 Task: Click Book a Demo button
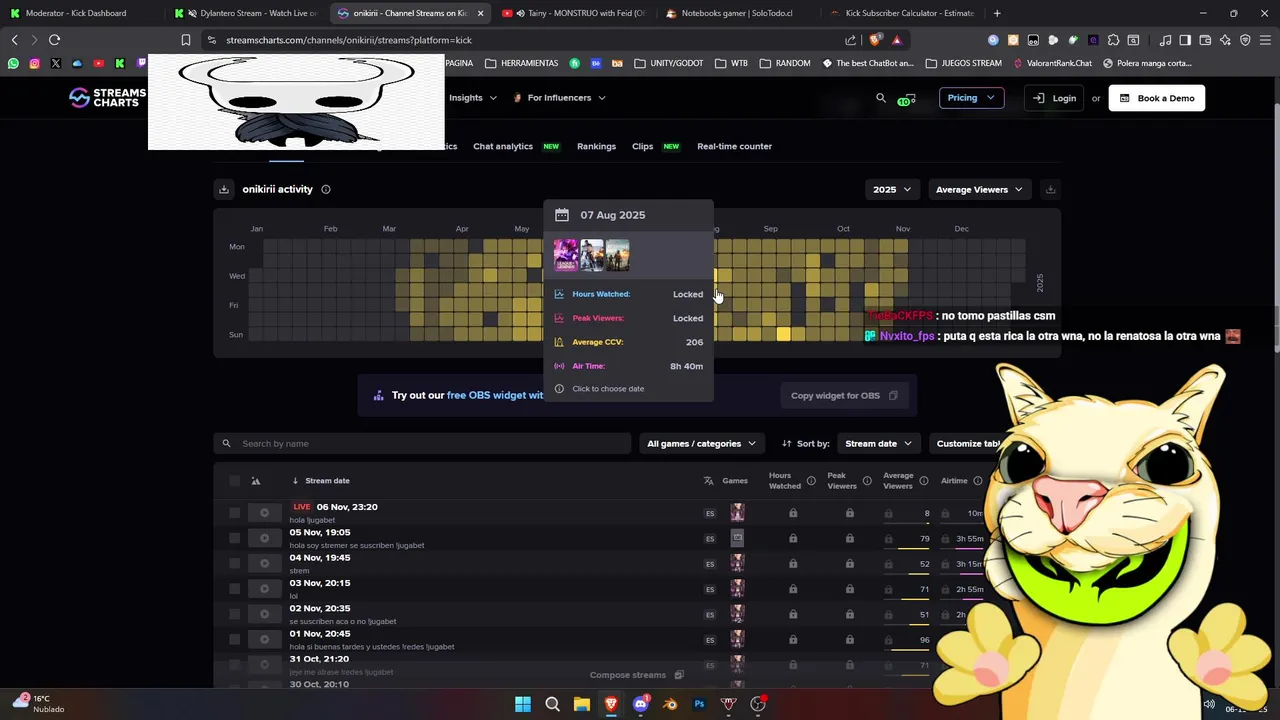1157,98
